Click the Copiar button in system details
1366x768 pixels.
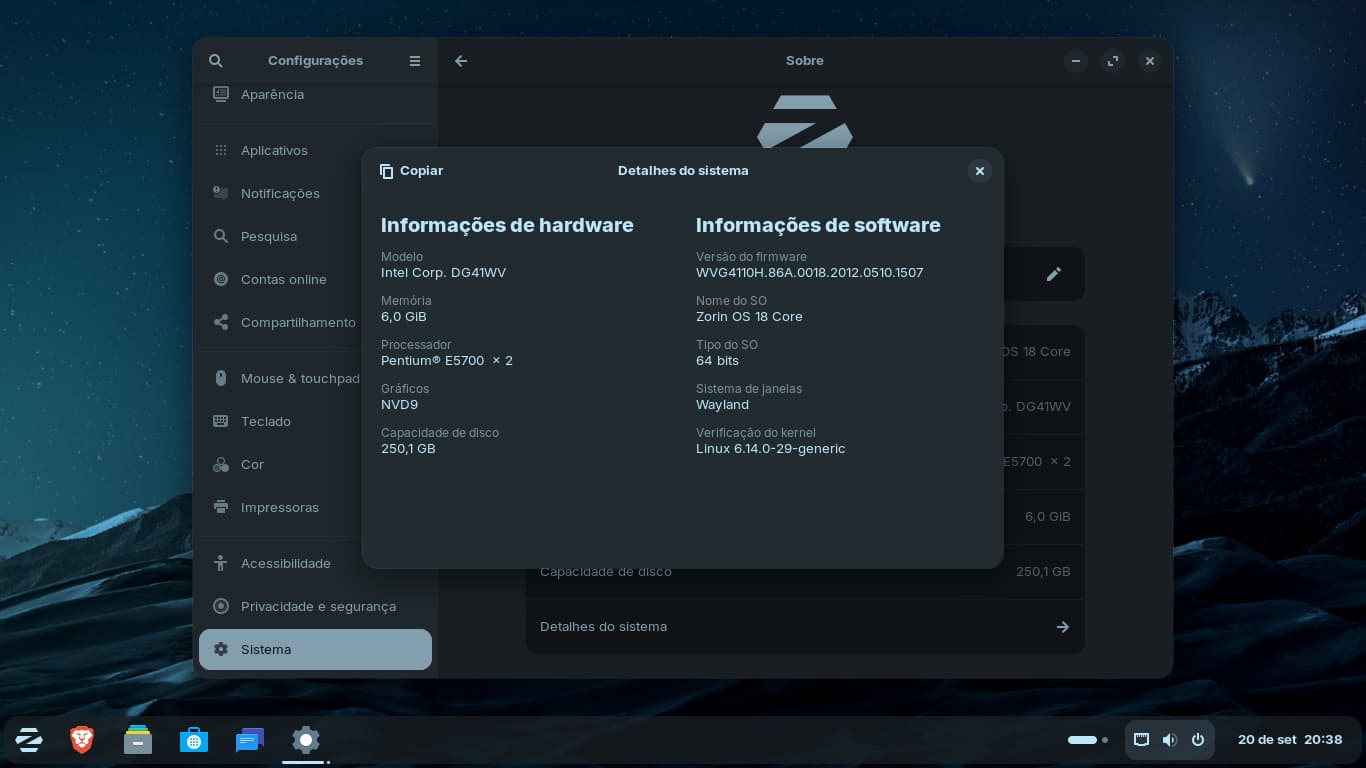(411, 171)
